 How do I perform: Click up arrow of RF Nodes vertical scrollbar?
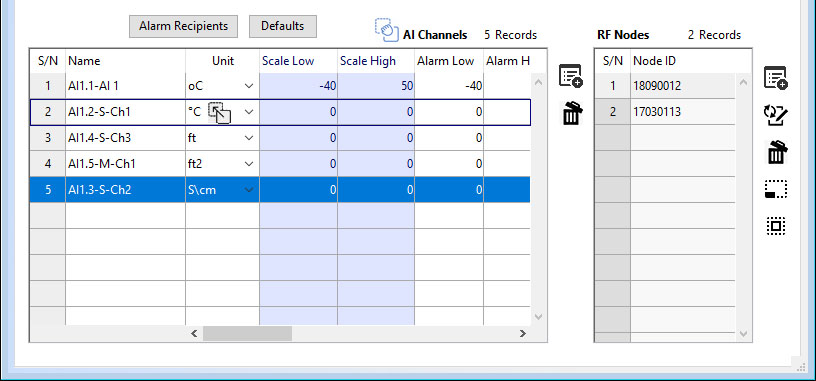pos(743,82)
